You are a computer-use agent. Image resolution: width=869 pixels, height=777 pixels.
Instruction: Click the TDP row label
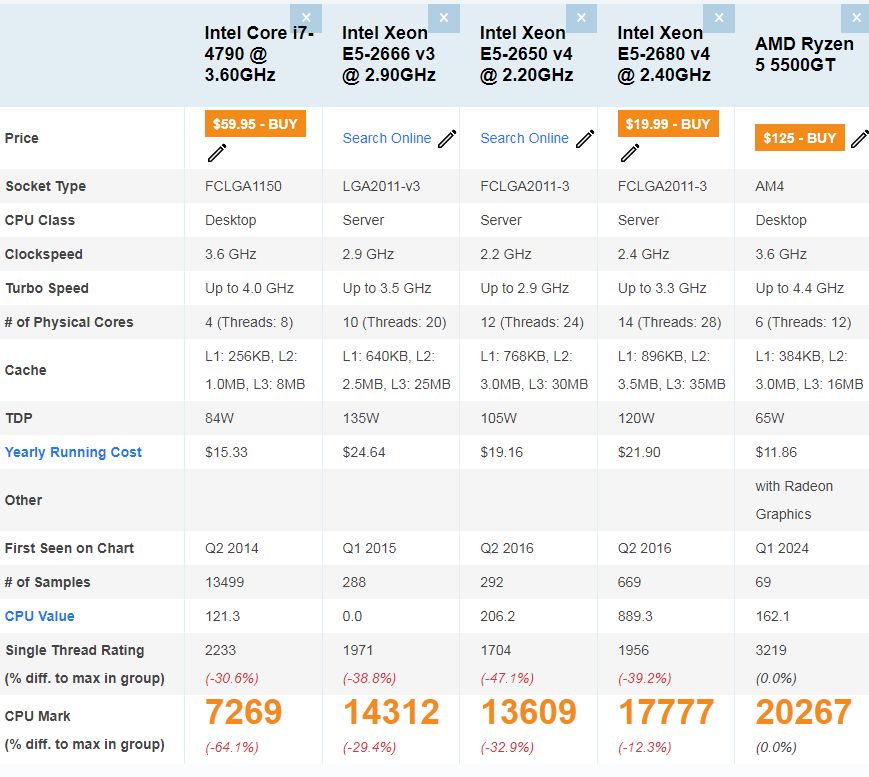click(x=19, y=418)
